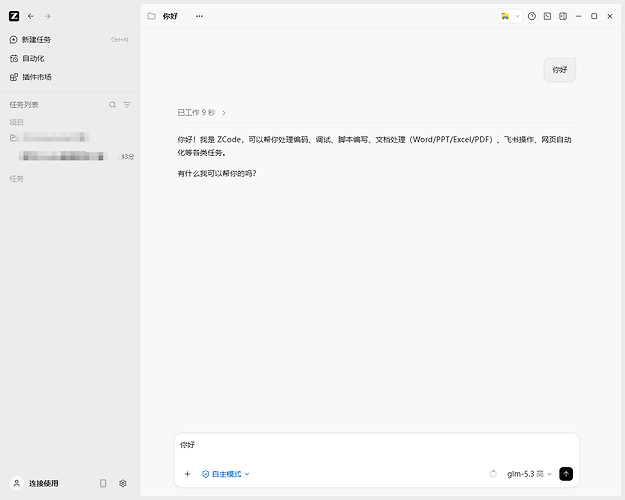This screenshot has height=500, width=625.
Task: Click the reply text 有什么我可以帮你的吗?
Action: (x=217, y=173)
